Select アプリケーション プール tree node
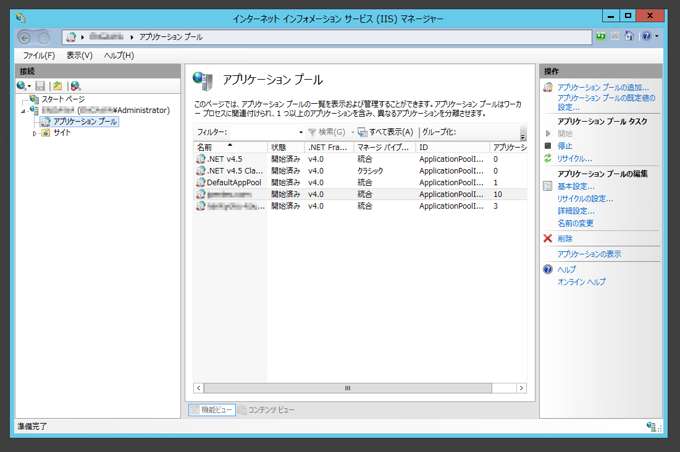The height and width of the screenshot is (452, 680). tap(85, 121)
